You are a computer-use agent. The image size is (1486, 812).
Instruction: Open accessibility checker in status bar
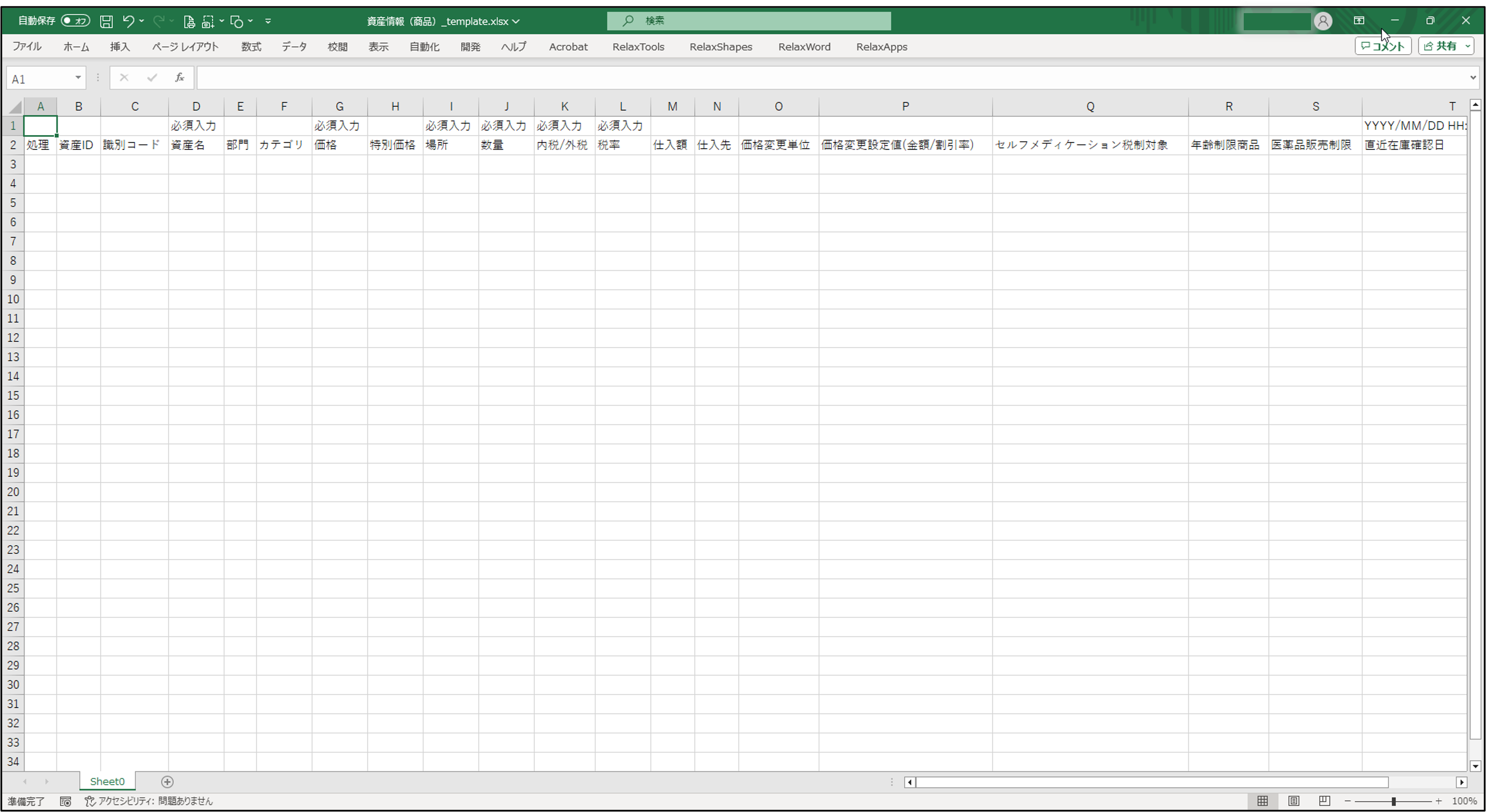tap(149, 801)
